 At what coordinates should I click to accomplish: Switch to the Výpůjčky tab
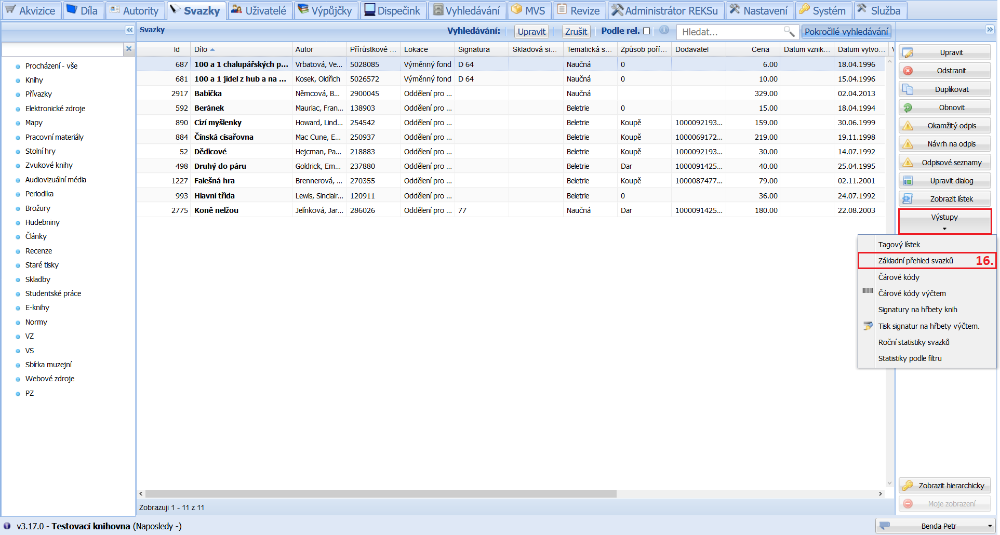coord(325,10)
